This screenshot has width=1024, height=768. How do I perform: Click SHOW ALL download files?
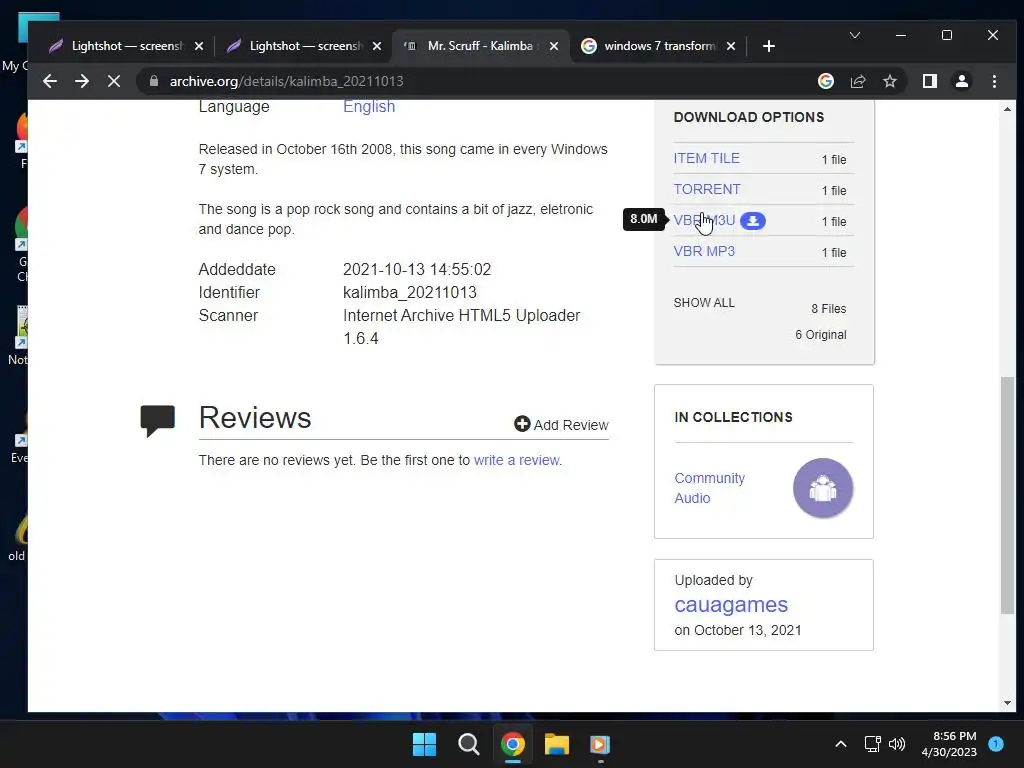[x=704, y=302]
